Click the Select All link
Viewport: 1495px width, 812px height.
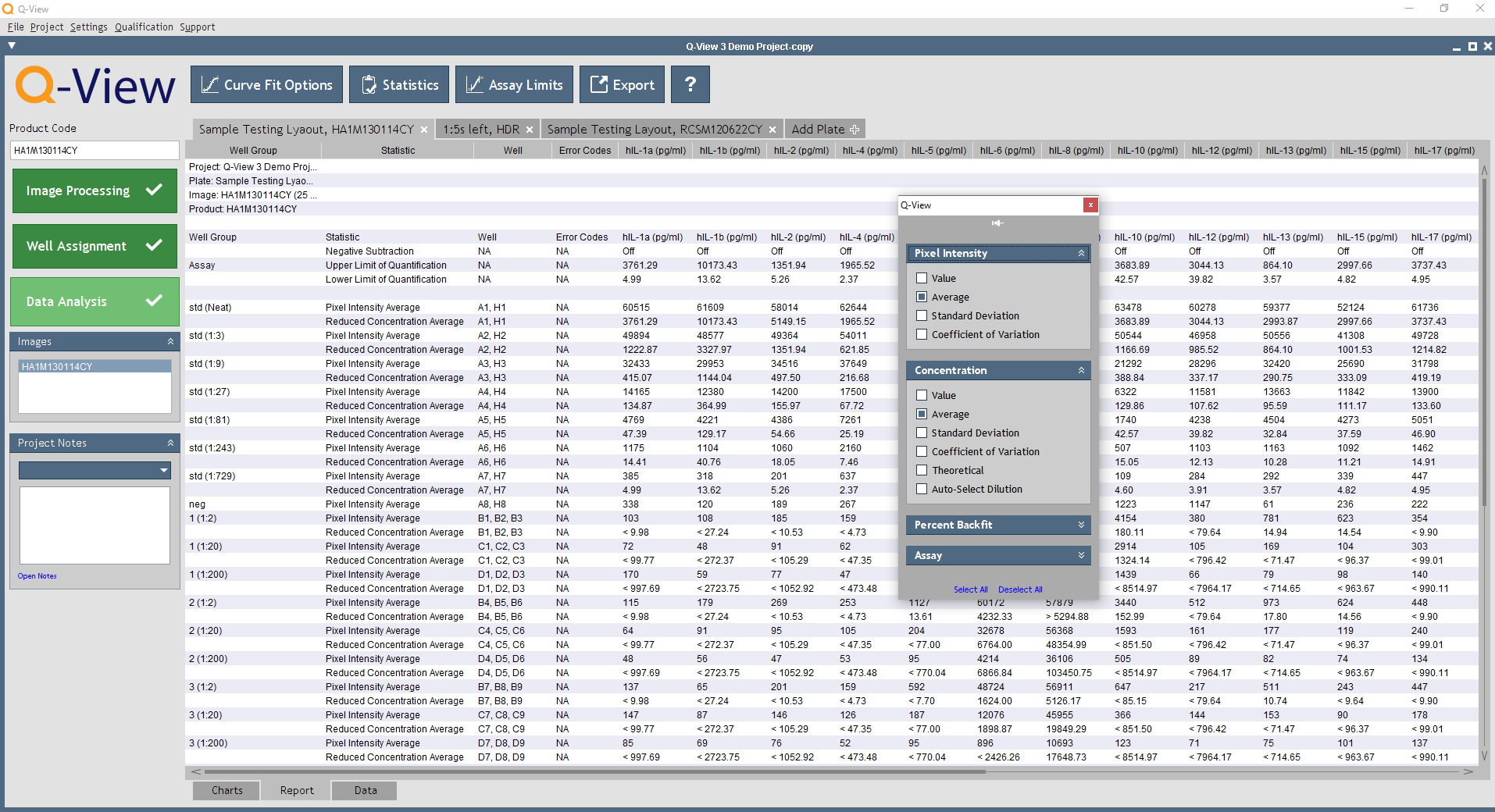(970, 589)
